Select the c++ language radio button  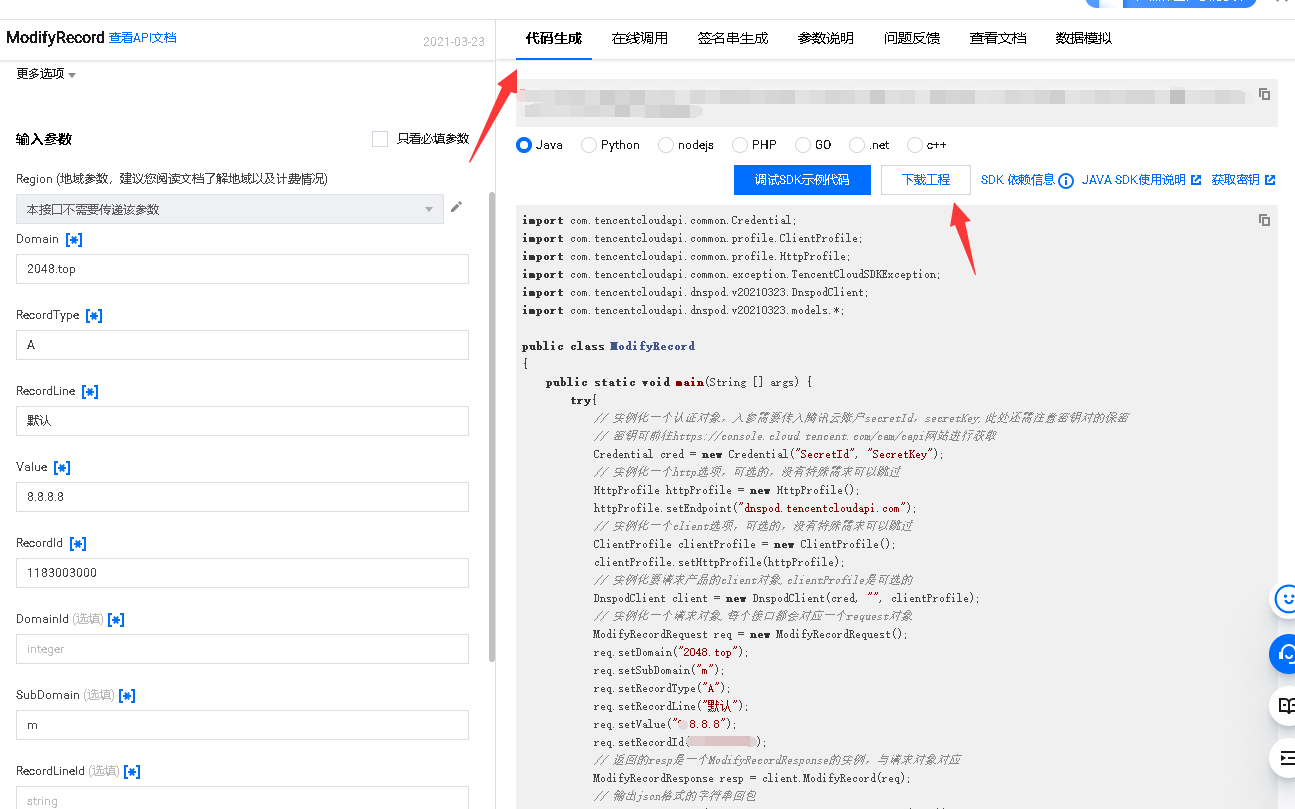pos(915,145)
